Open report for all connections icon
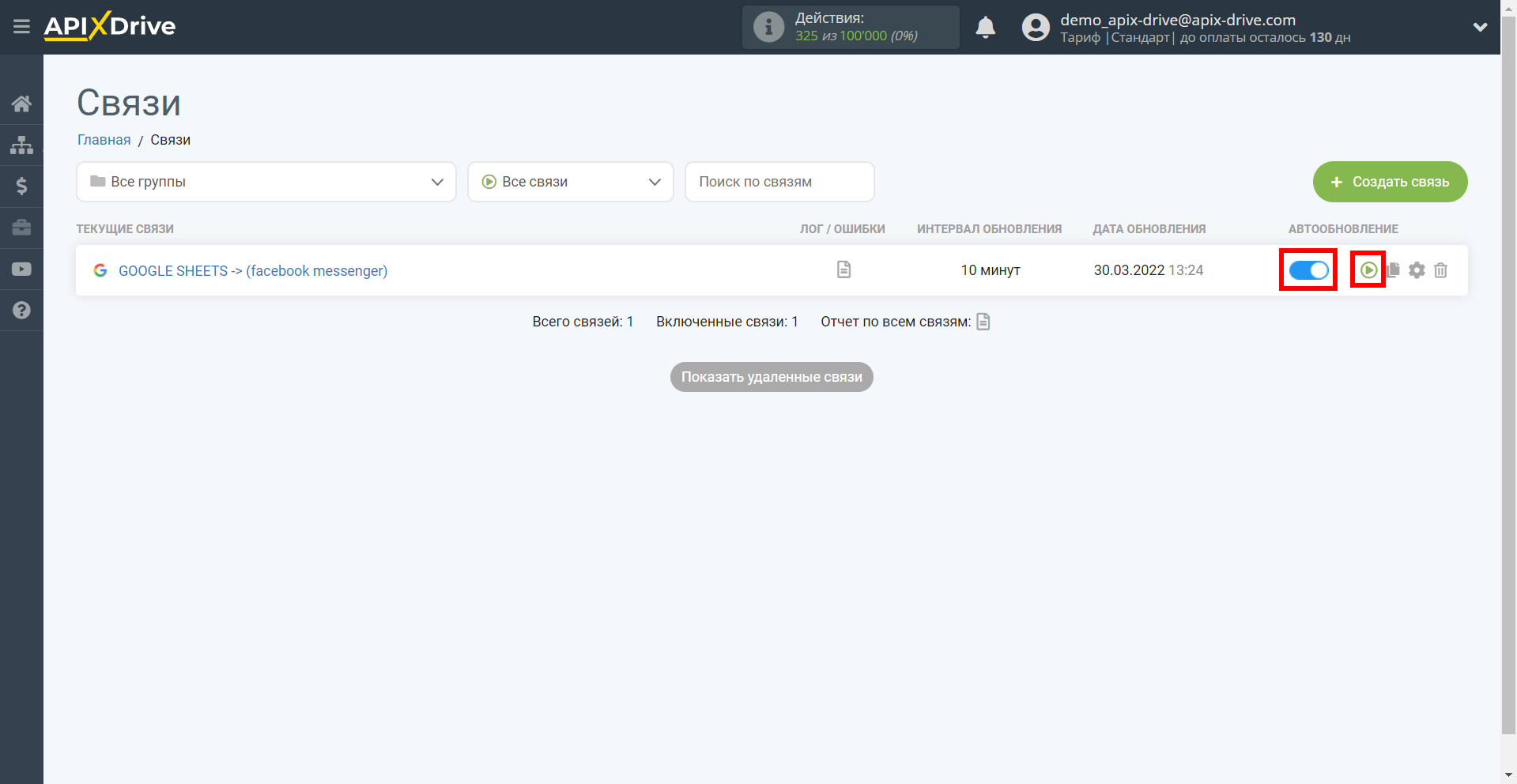 click(983, 322)
